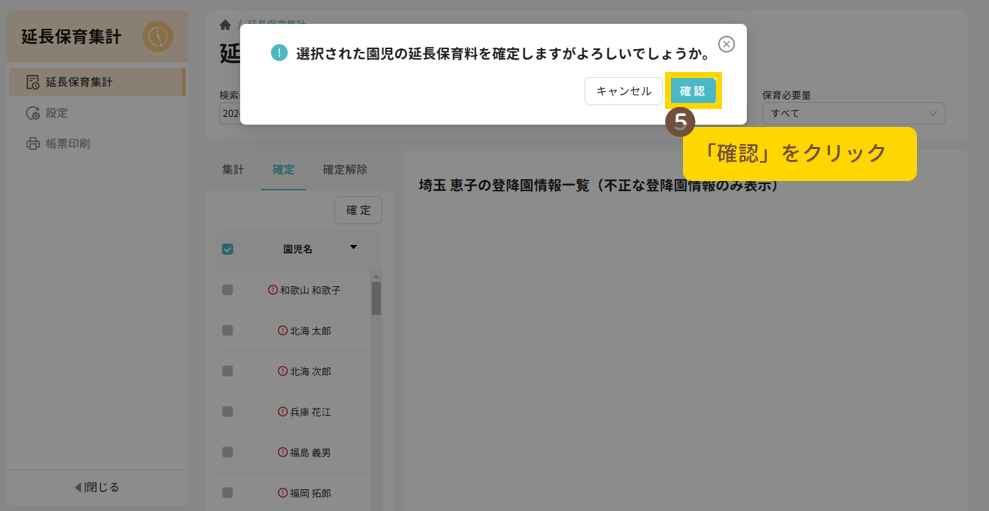Click the 確認 button in dialog
The height and width of the screenshot is (511, 989).
[x=693, y=91]
